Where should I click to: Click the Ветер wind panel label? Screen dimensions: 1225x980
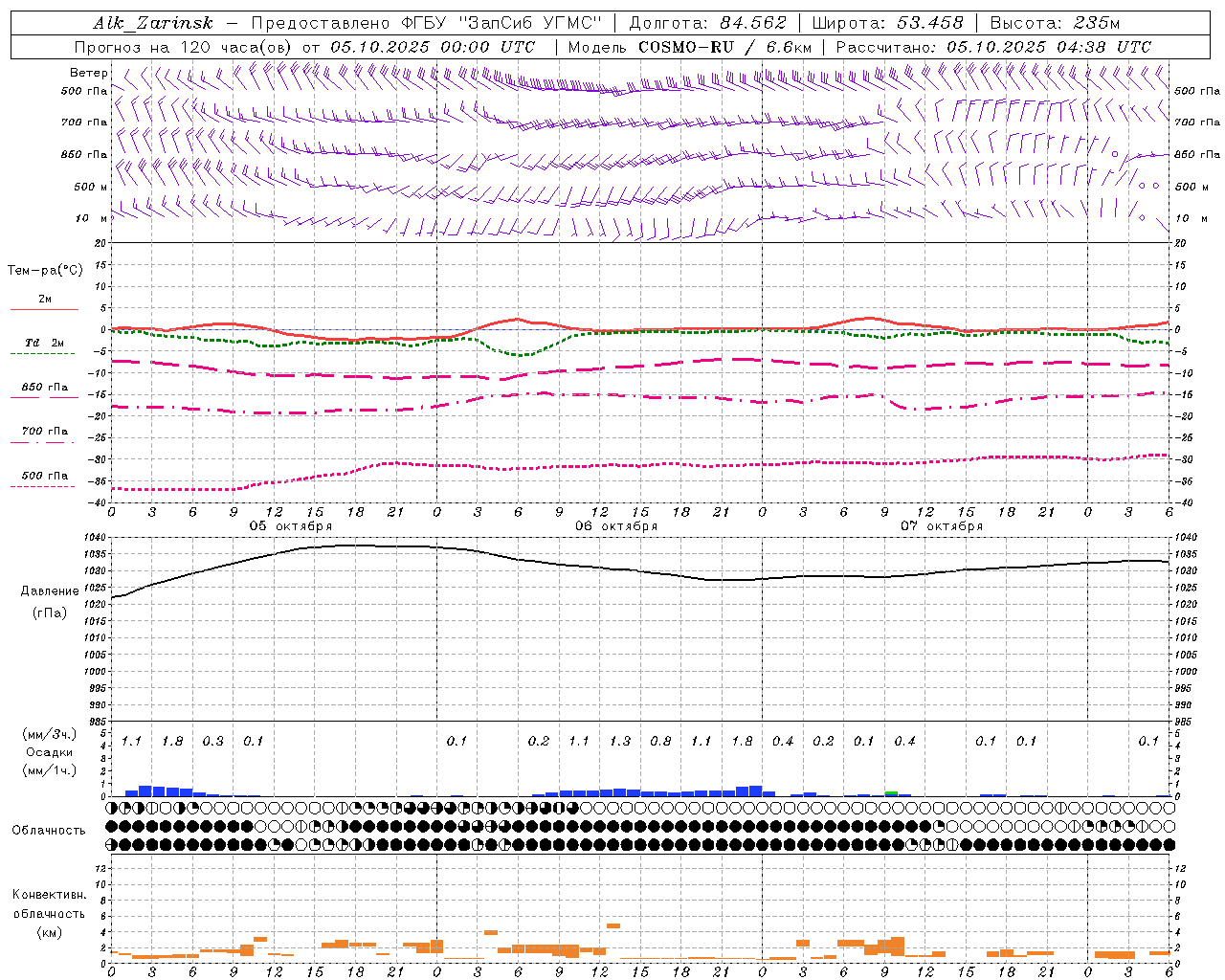88,73
